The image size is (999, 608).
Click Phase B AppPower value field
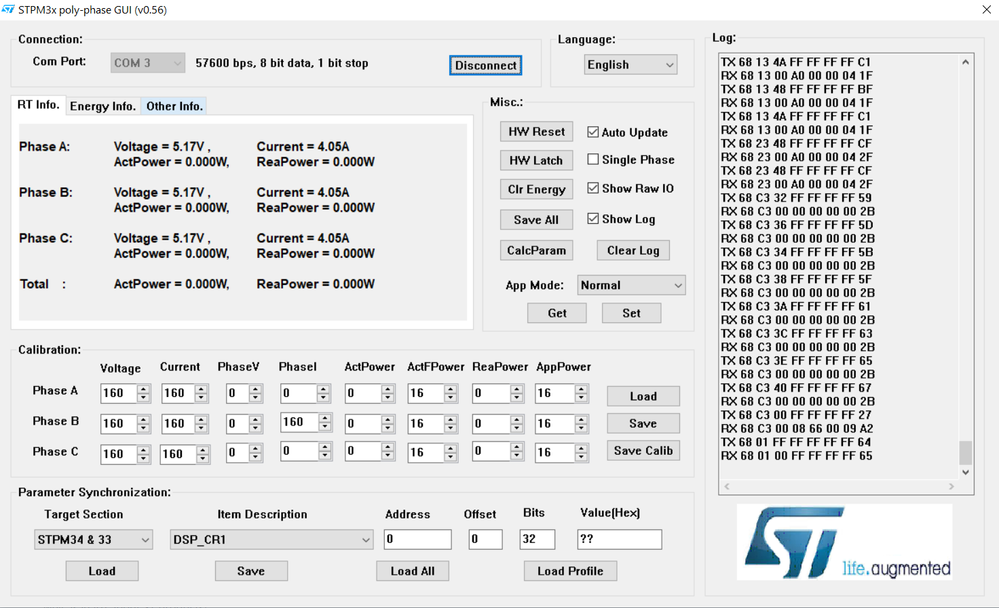coord(555,424)
